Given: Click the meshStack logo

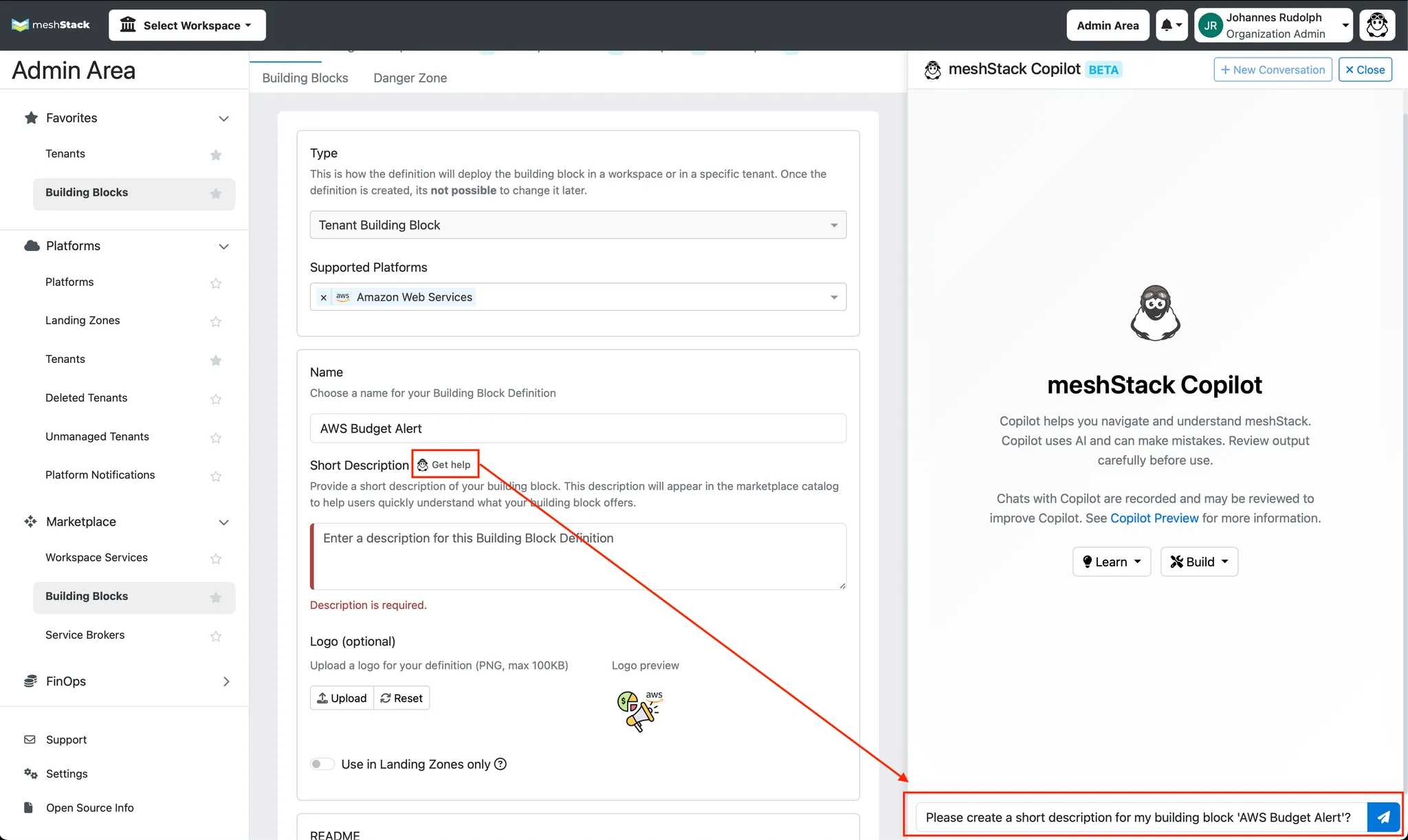Looking at the screenshot, I should tap(51, 25).
